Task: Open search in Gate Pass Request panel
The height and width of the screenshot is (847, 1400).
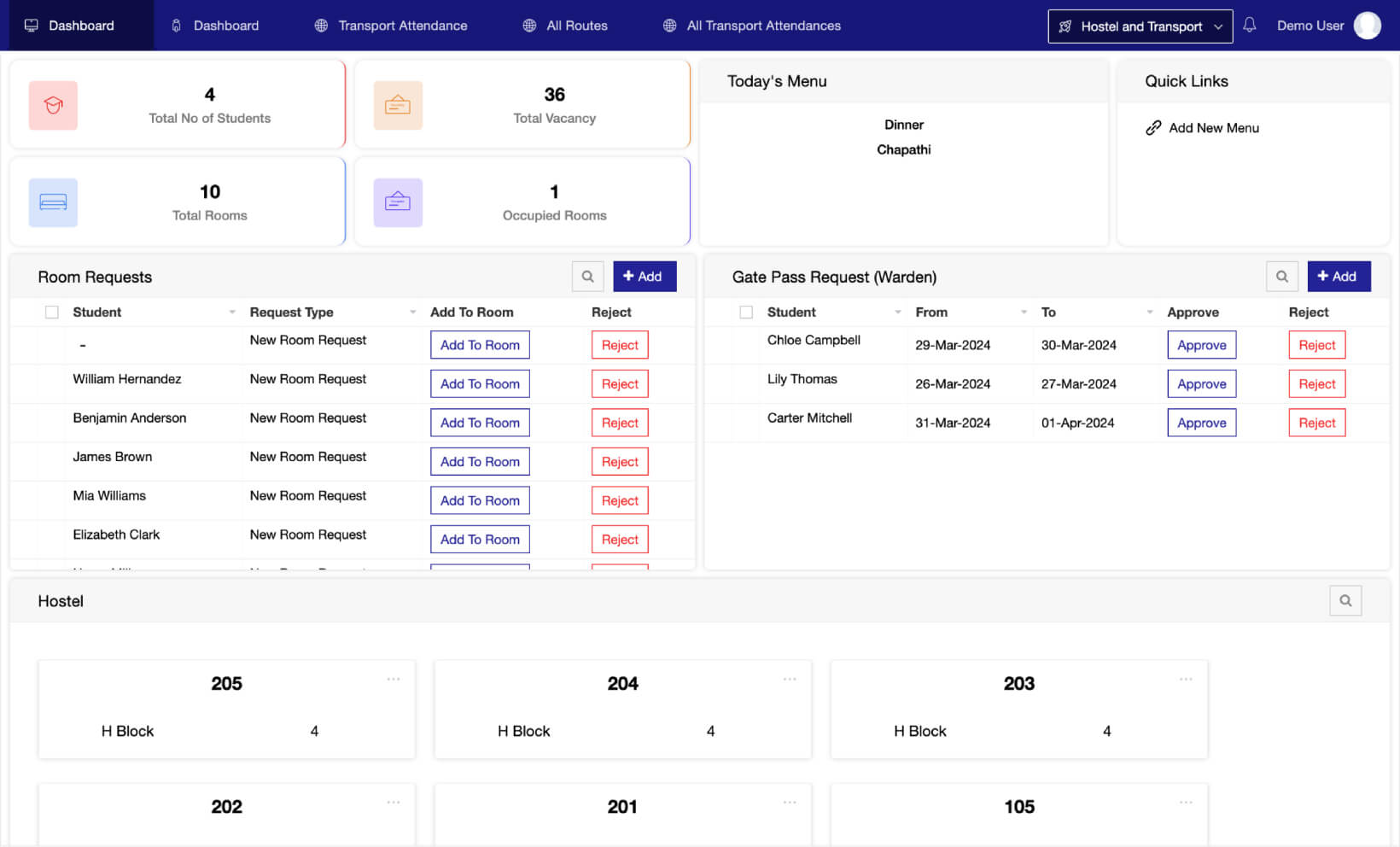Action: pyautogui.click(x=1281, y=277)
